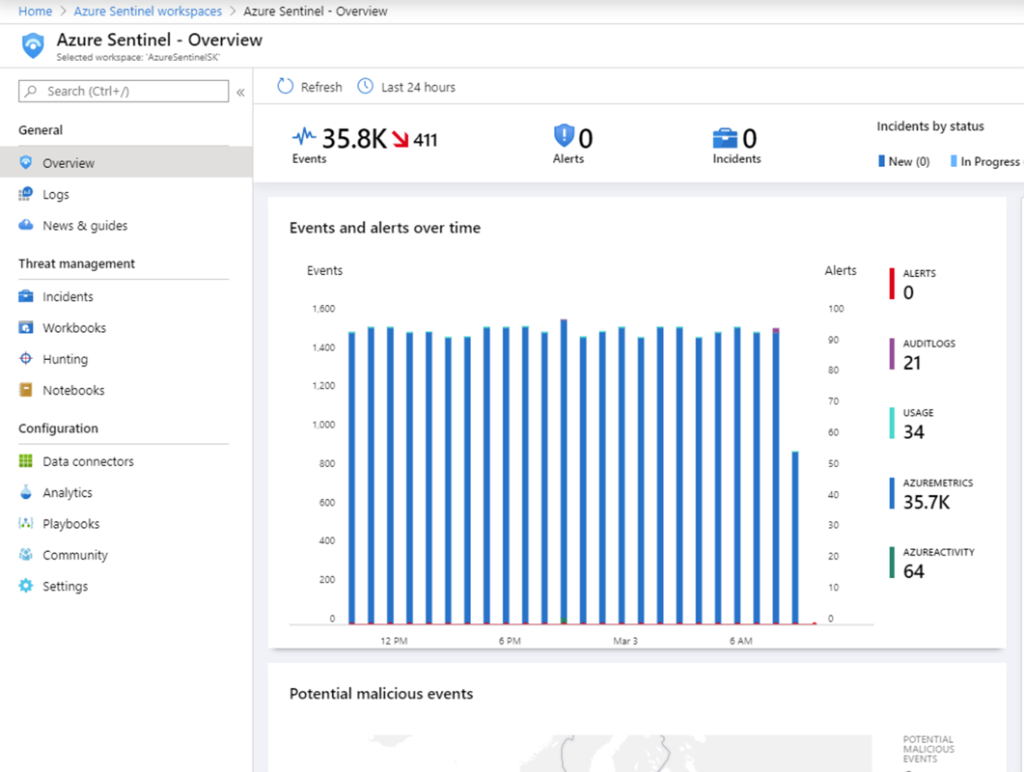The image size is (1024, 772).
Task: Open the Community menu item
Action: click(x=126, y=555)
